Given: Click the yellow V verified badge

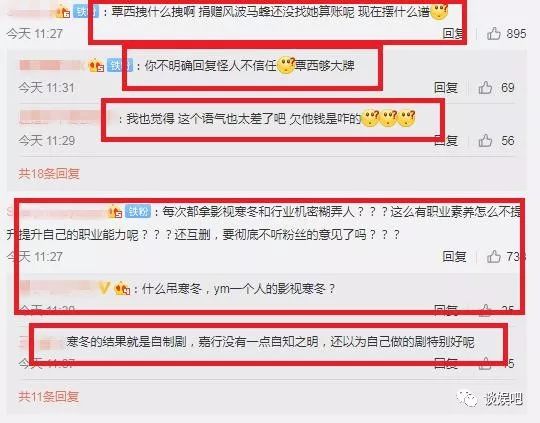Looking at the screenshot, I should pos(104,288).
